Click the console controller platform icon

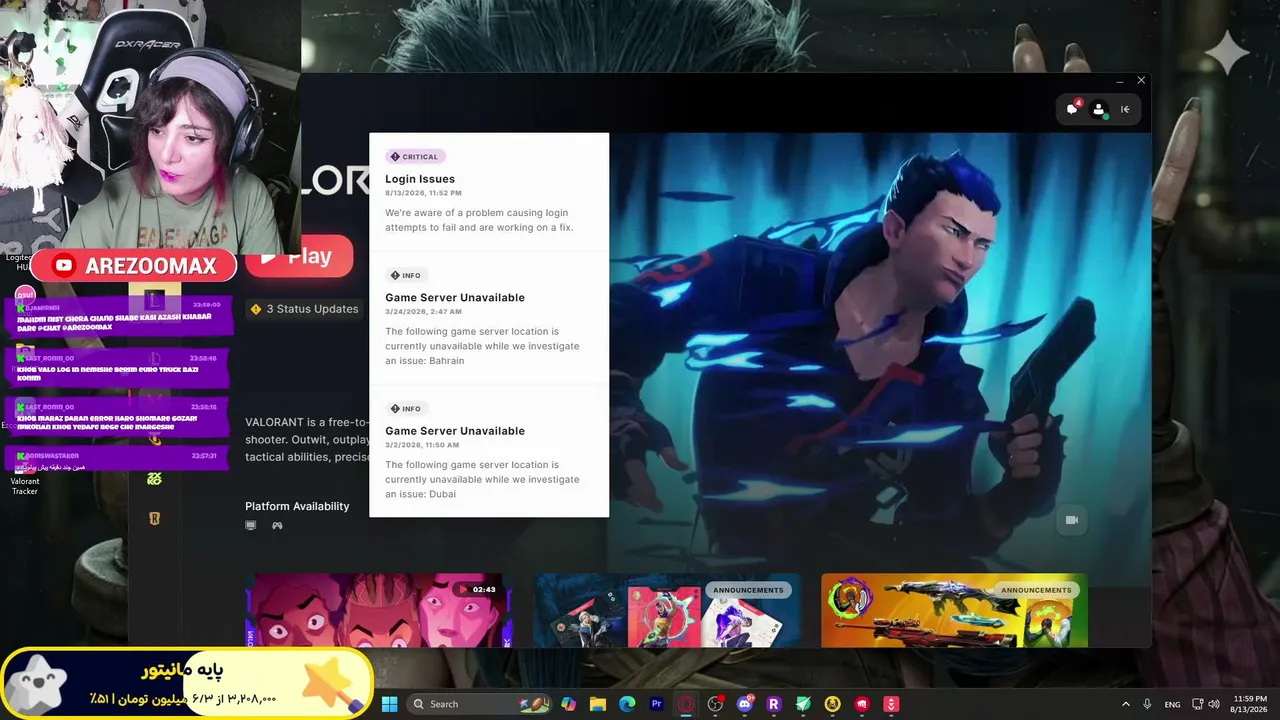tap(277, 525)
